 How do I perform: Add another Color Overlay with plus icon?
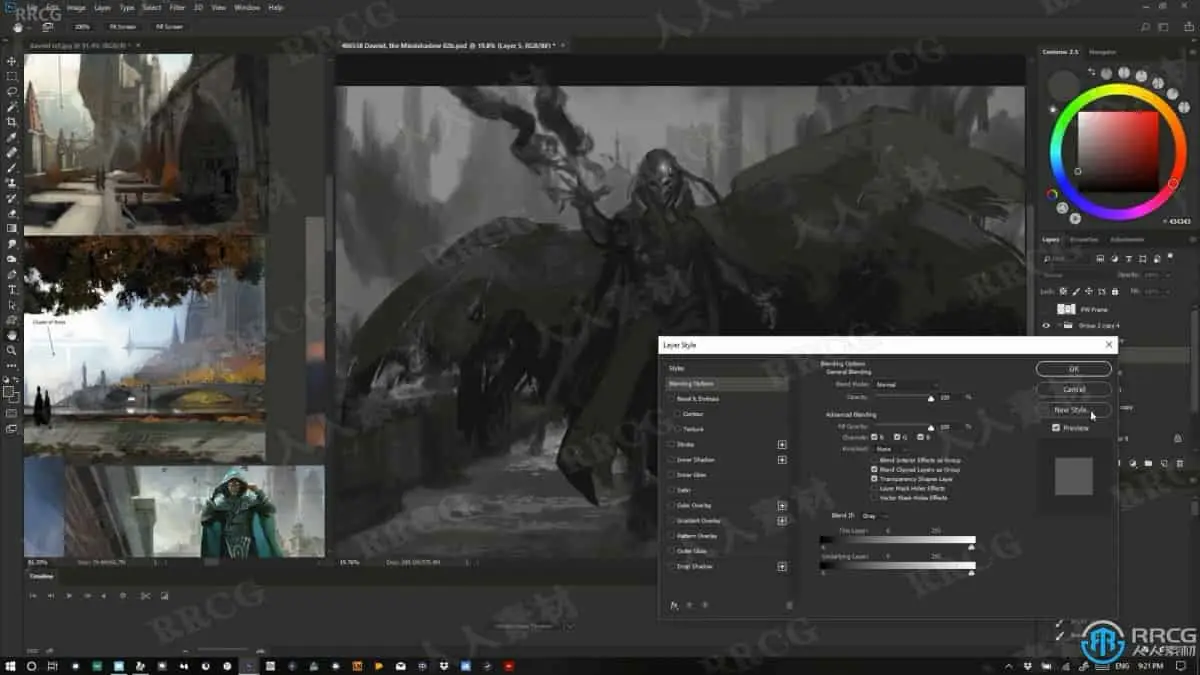782,506
